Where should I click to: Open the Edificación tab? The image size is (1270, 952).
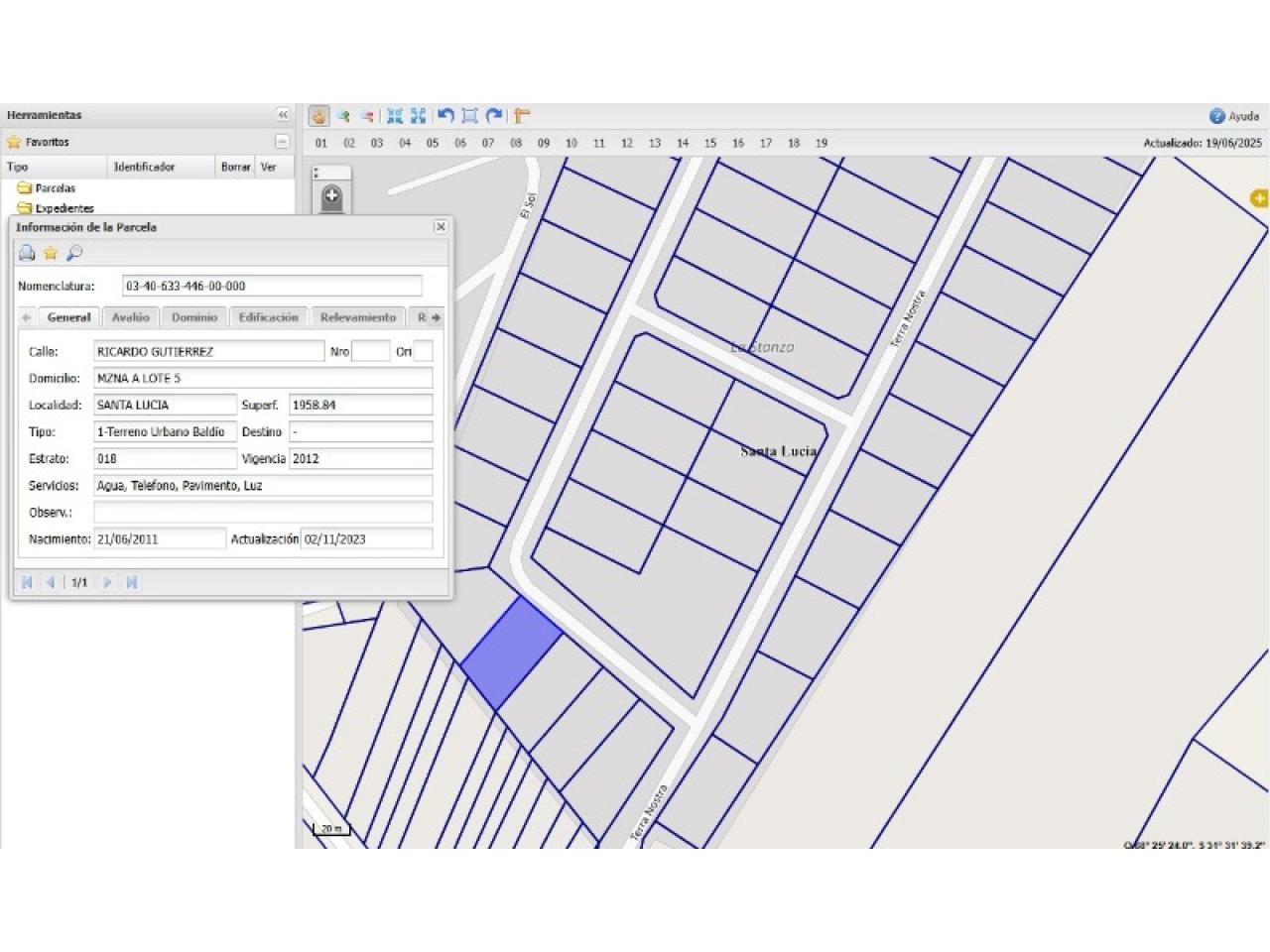pos(268,317)
